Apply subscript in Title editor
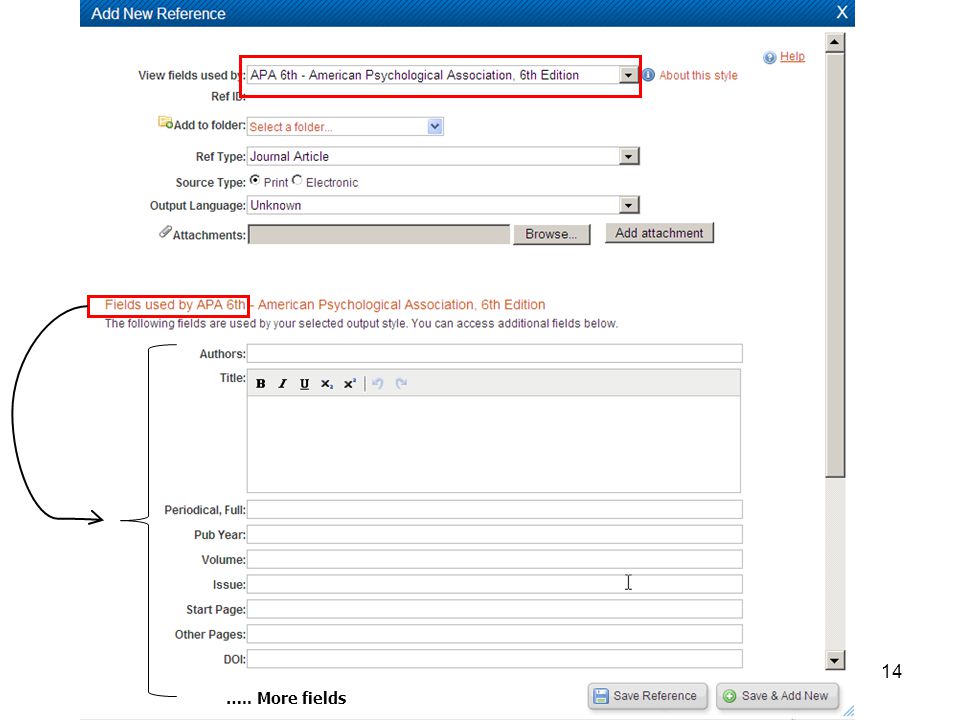960x720 pixels. coord(326,384)
